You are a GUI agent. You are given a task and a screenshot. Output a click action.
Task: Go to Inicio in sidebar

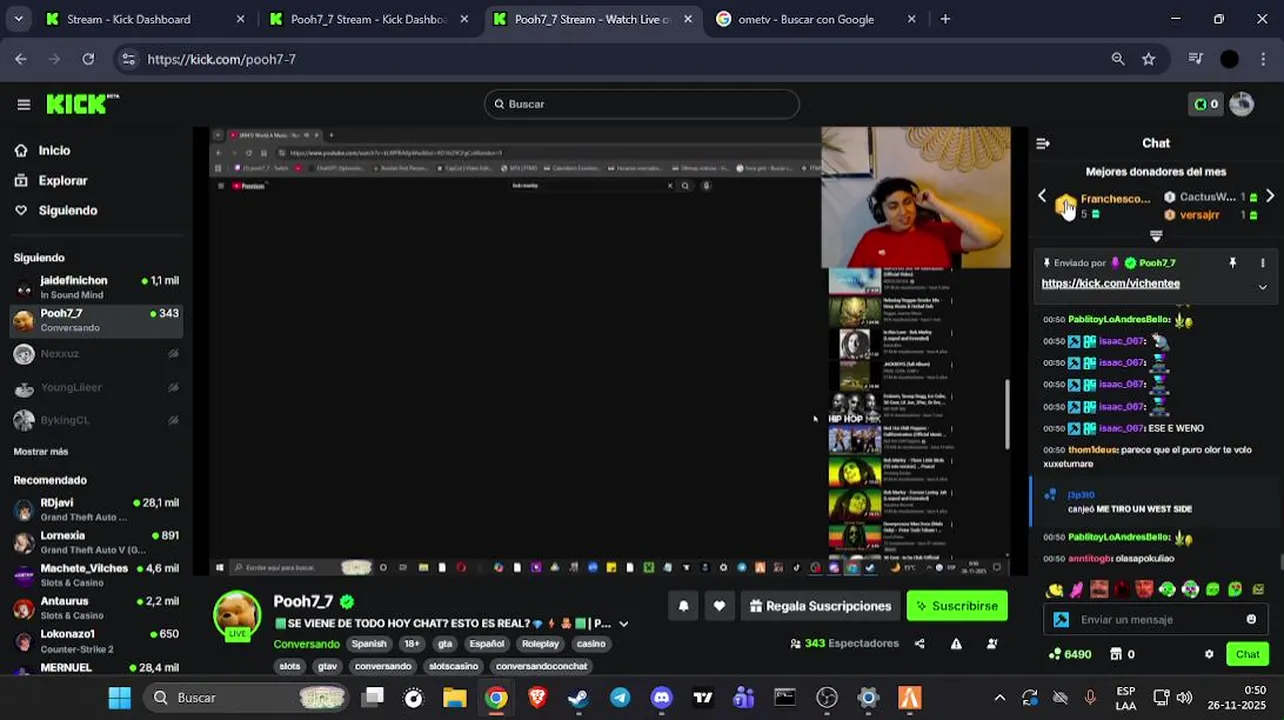pos(54,150)
